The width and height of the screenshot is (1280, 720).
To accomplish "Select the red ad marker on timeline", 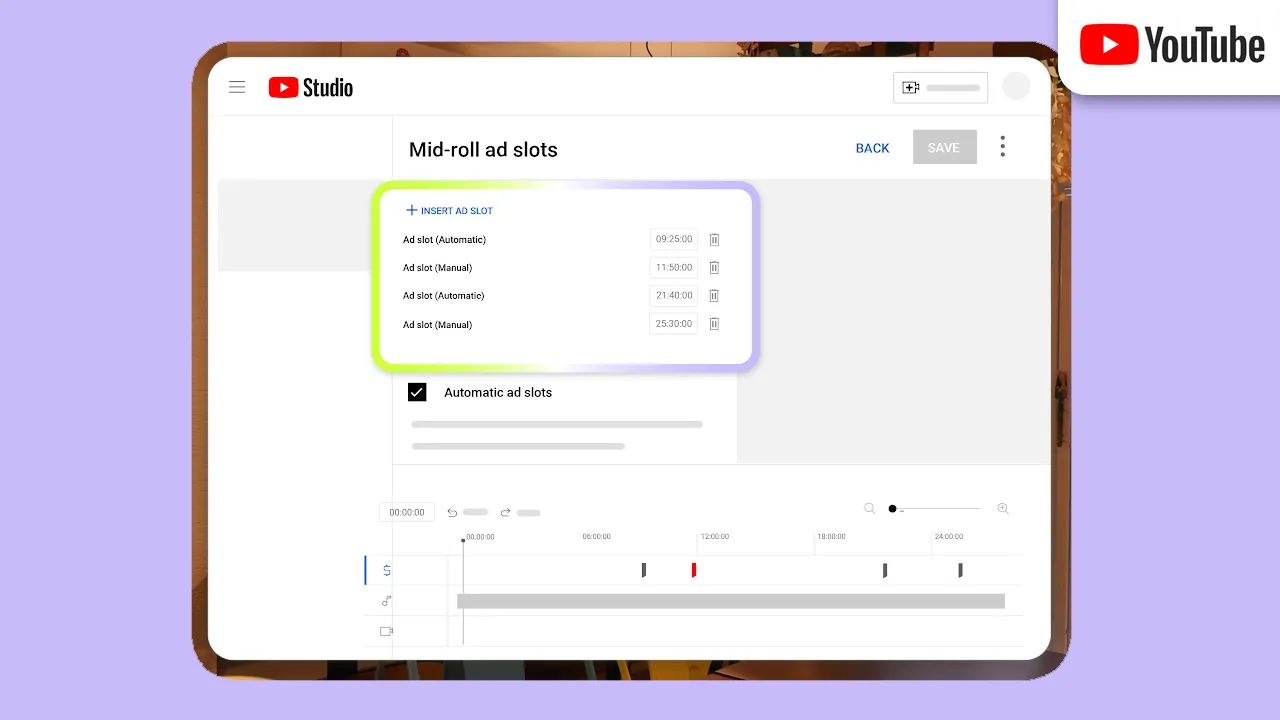I will pyautogui.click(x=694, y=570).
